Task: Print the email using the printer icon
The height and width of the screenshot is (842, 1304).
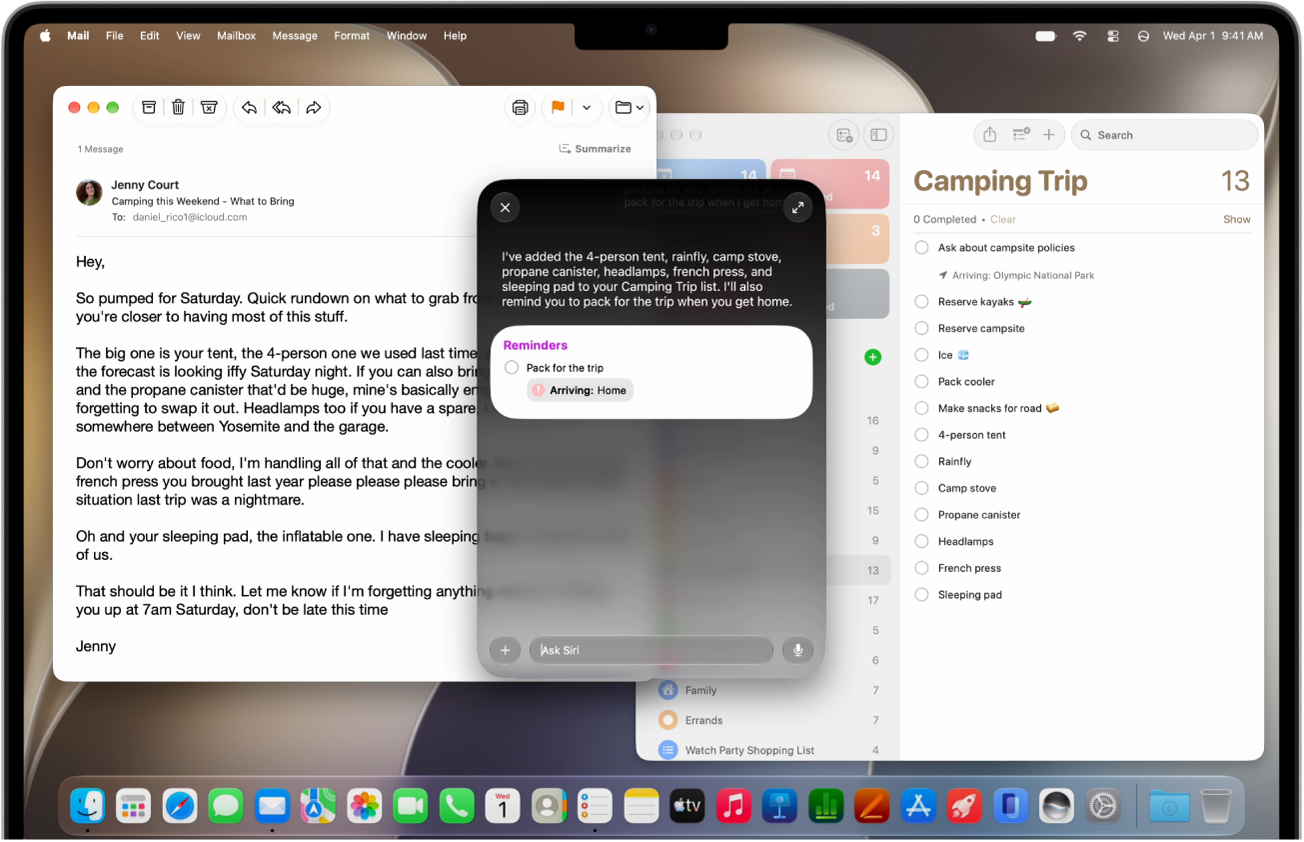Action: tap(520, 108)
